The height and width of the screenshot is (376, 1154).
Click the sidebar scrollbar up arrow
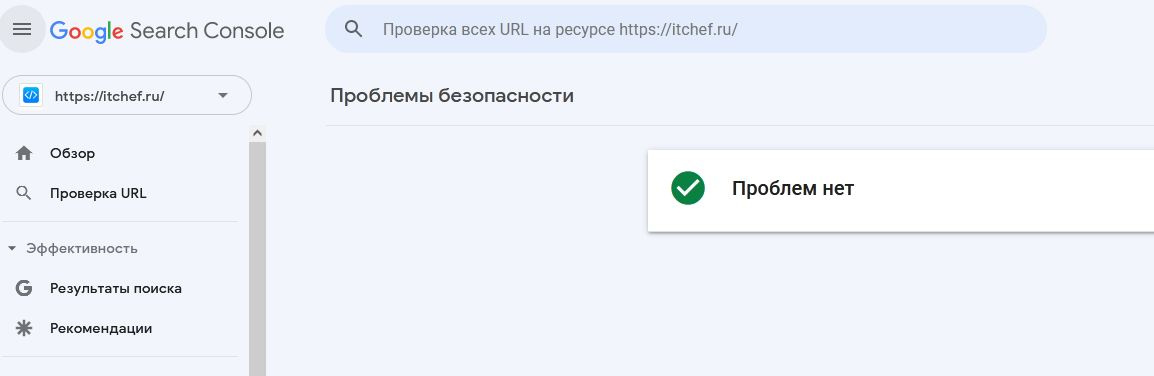[x=257, y=133]
